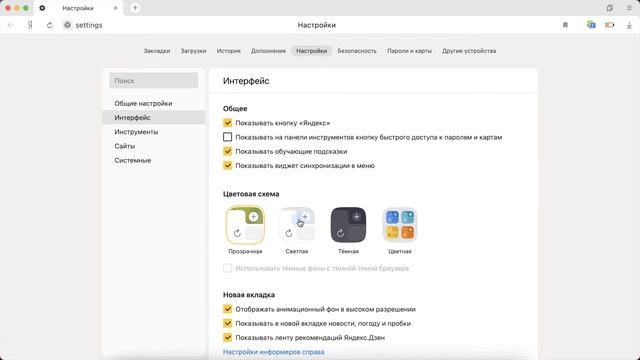
Task: Enable quick access button for passwords and cards
Action: tap(227, 137)
